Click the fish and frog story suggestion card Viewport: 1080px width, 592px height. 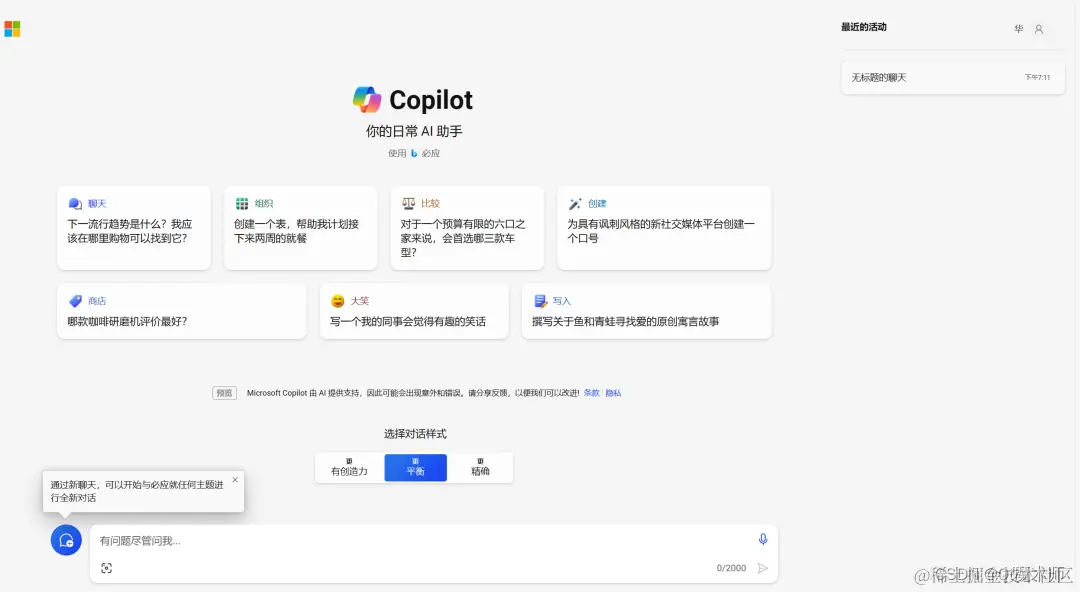646,311
